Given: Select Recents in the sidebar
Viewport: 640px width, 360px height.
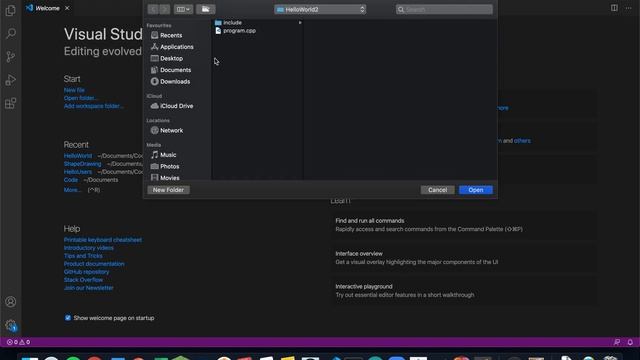Looking at the screenshot, I should click(171, 35).
